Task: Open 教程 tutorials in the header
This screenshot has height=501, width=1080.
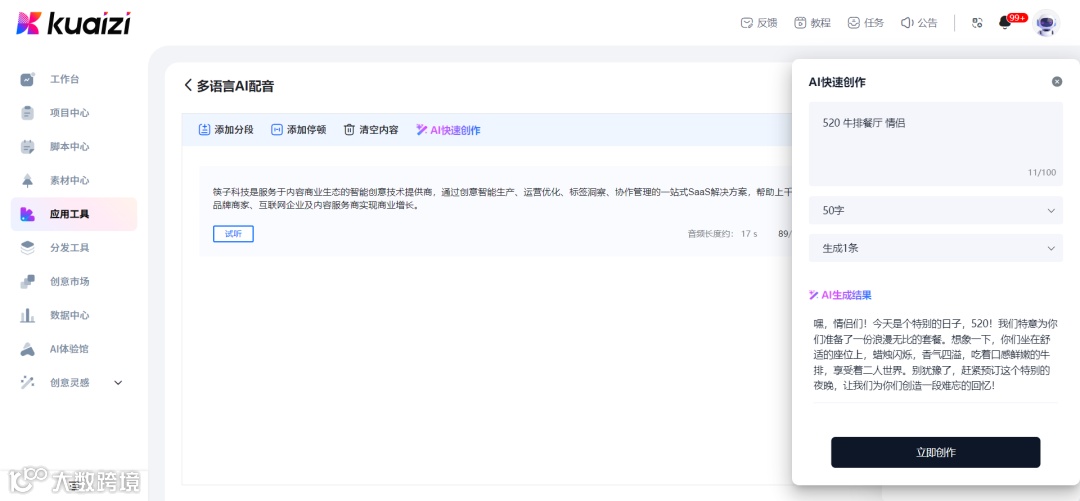Action: (x=812, y=23)
